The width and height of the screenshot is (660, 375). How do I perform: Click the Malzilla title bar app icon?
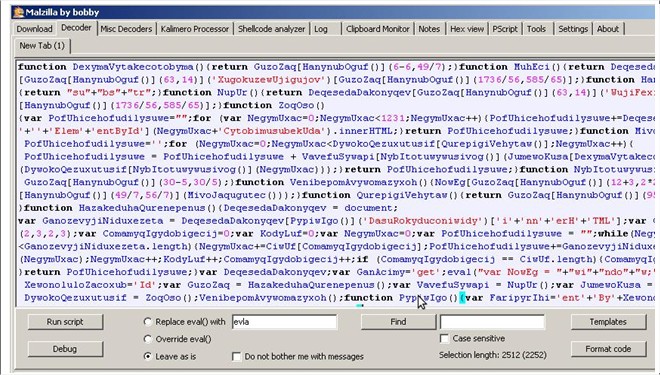click(18, 12)
